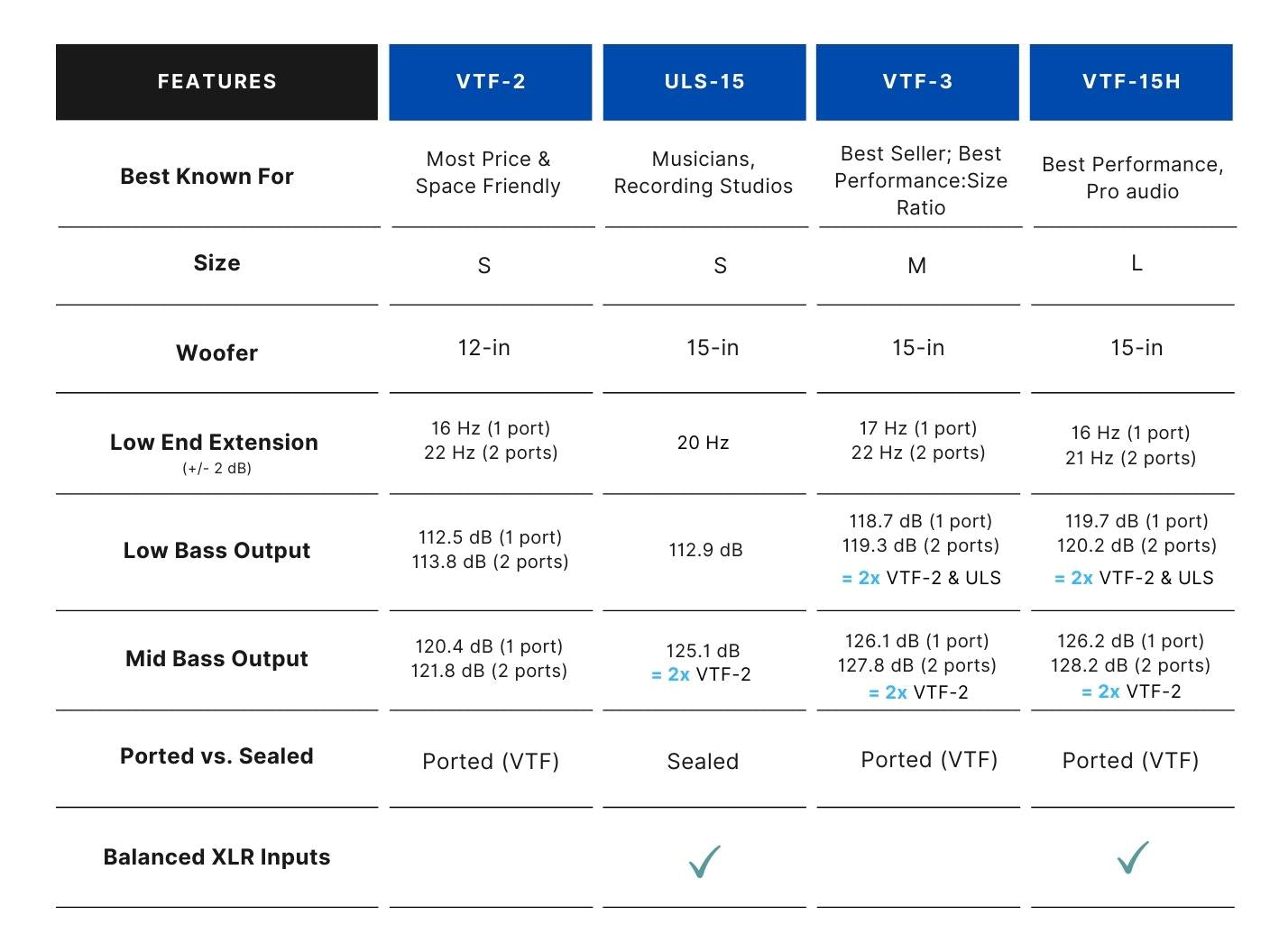This screenshot has height=952, width=1270.
Task: Click the "Sealed" value for ULS-15
Action: 703,762
